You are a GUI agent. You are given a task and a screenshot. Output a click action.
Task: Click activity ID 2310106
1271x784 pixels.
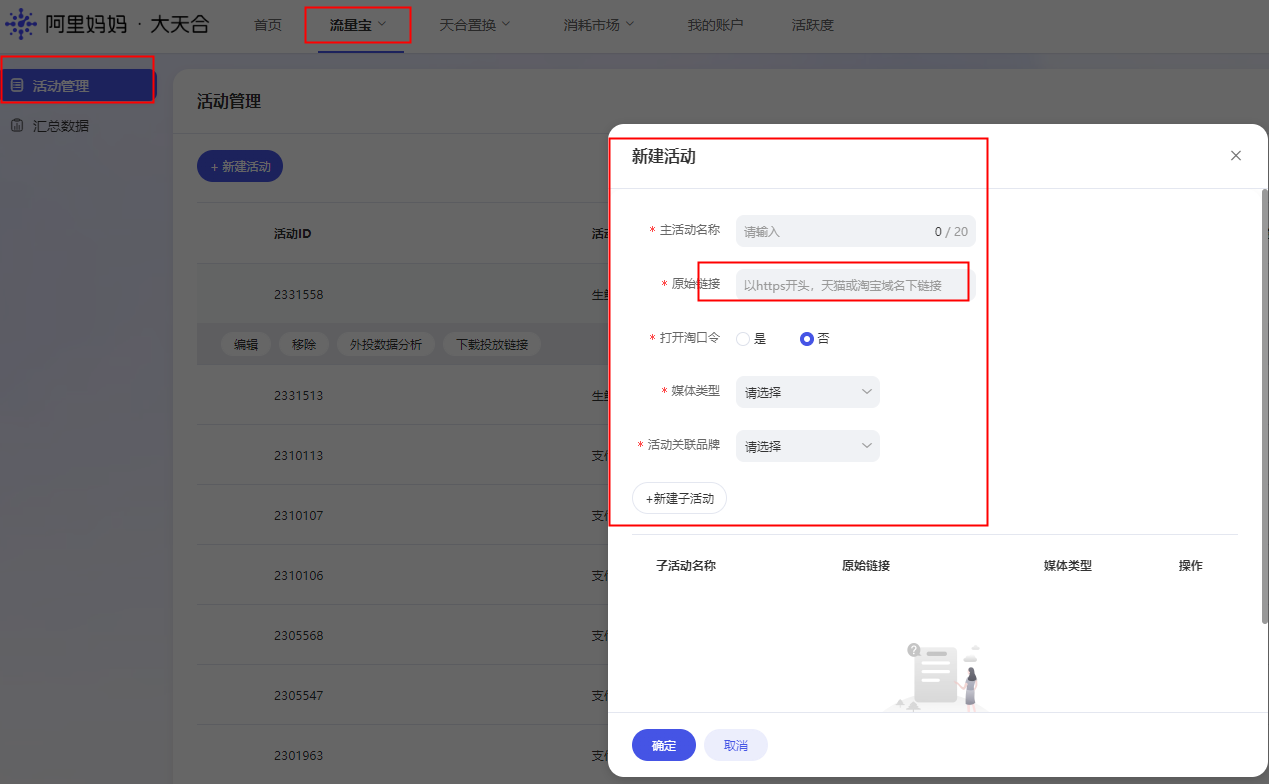(298, 575)
